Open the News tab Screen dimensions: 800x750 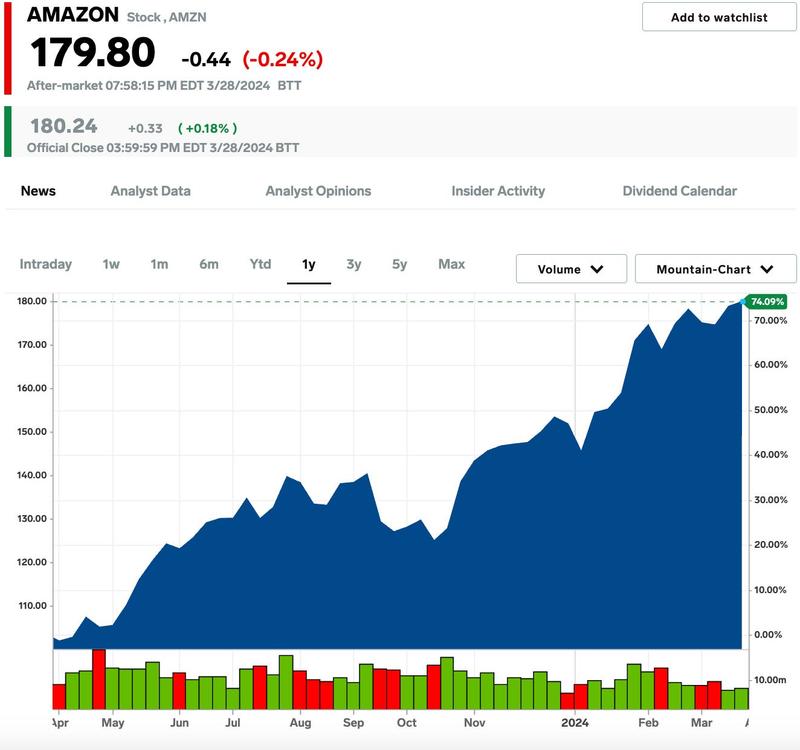38,191
